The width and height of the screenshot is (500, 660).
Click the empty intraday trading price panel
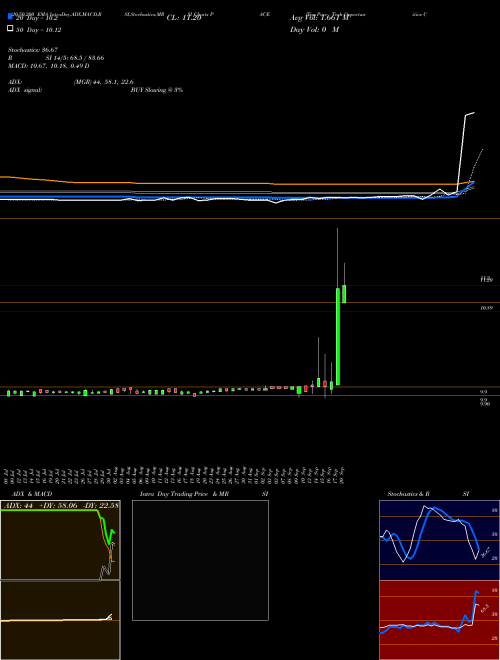coord(200,560)
